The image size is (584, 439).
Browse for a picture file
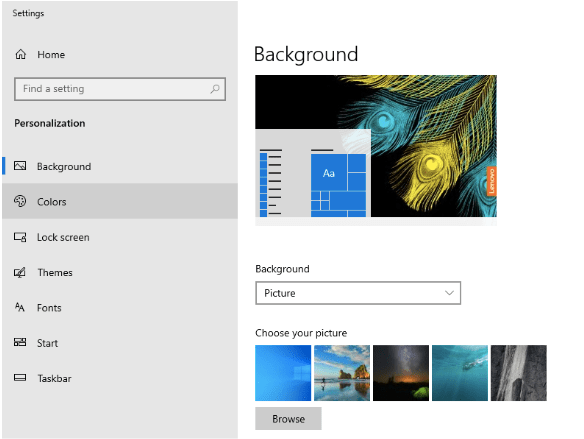[x=288, y=419]
